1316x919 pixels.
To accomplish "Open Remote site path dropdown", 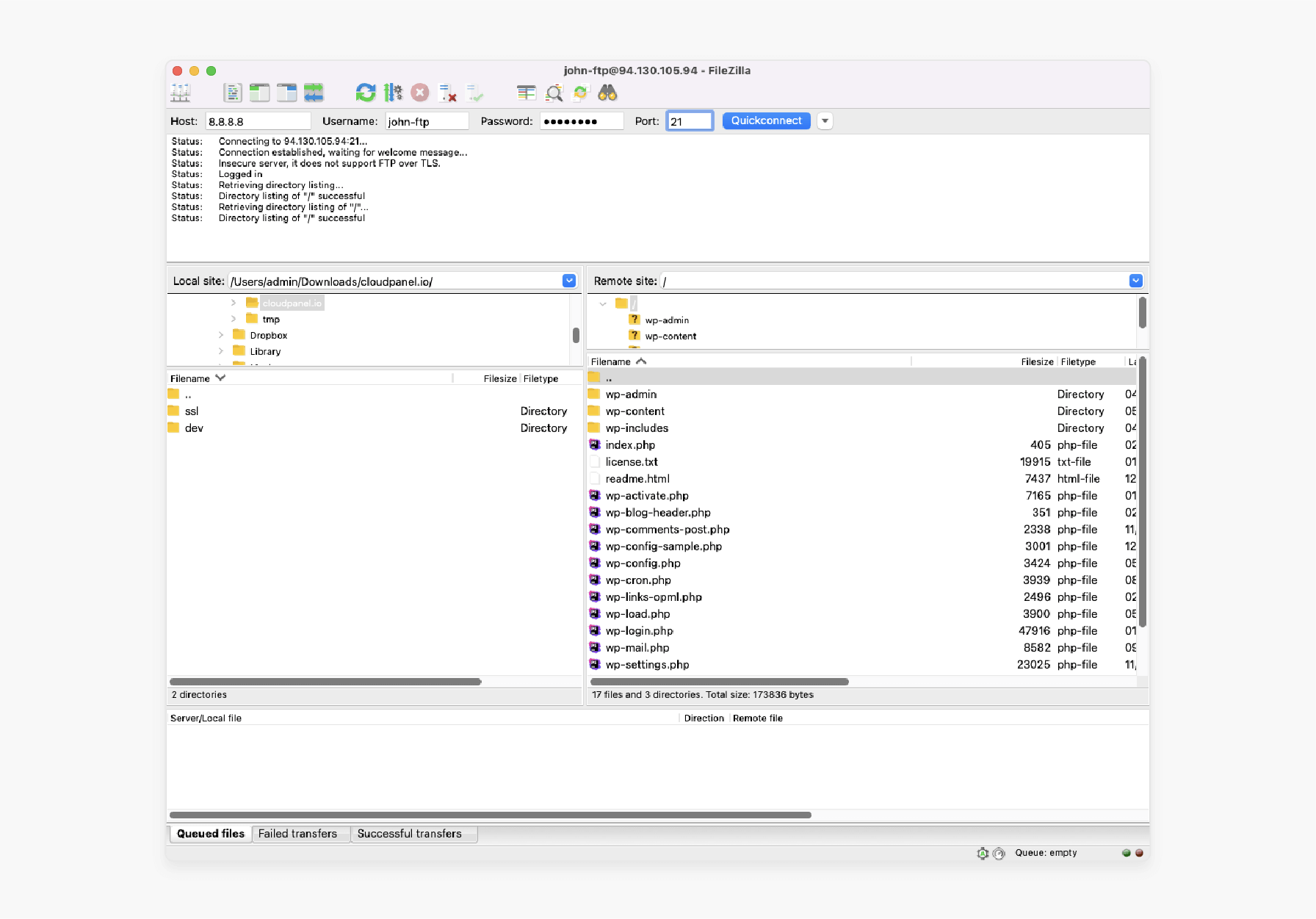I will coord(1135,281).
